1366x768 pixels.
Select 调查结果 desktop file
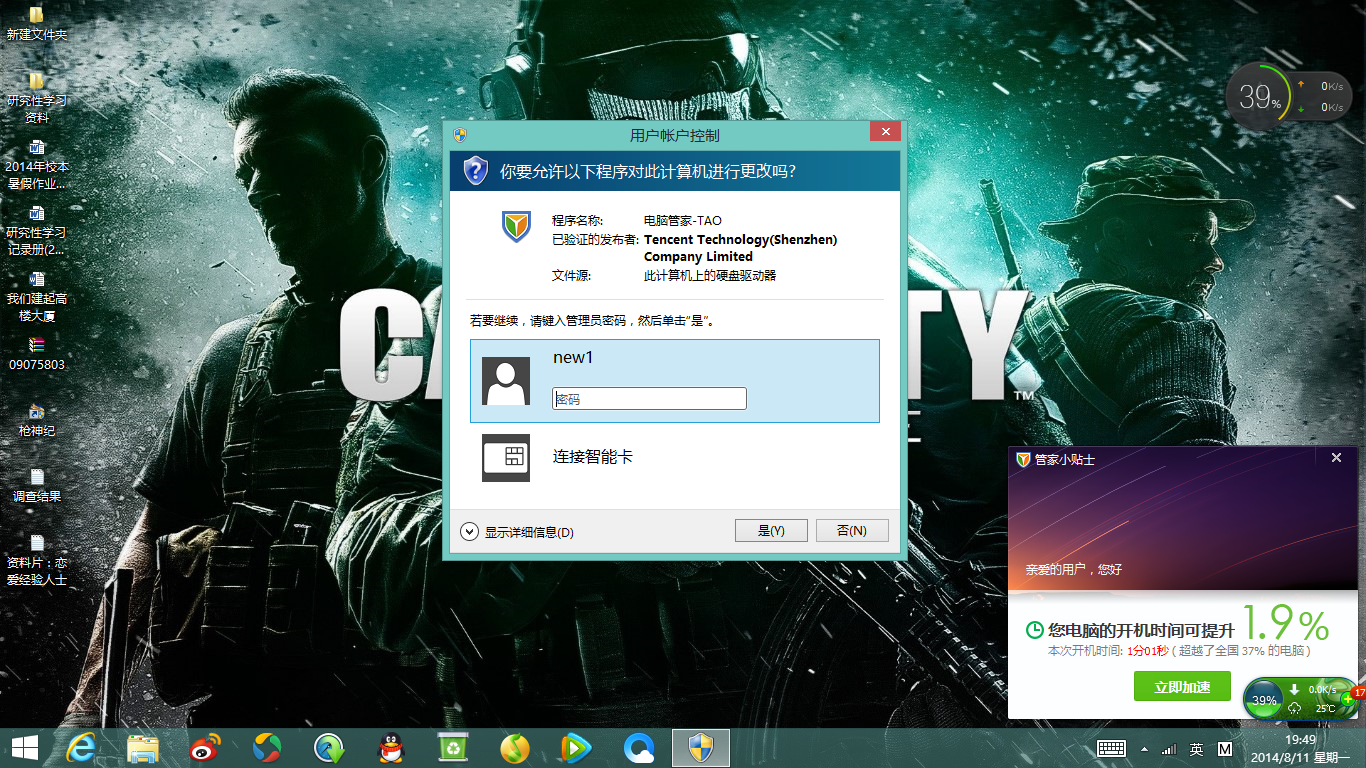[37, 485]
